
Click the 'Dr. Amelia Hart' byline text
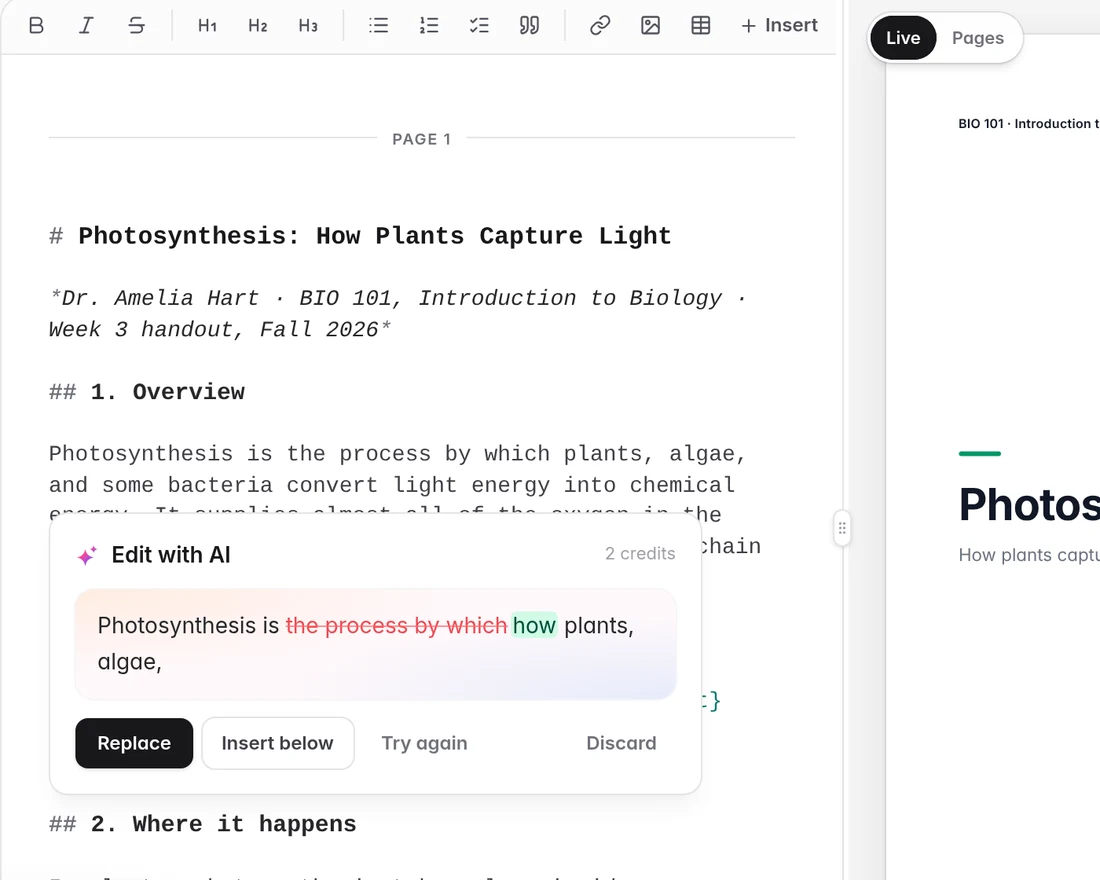coord(161,298)
